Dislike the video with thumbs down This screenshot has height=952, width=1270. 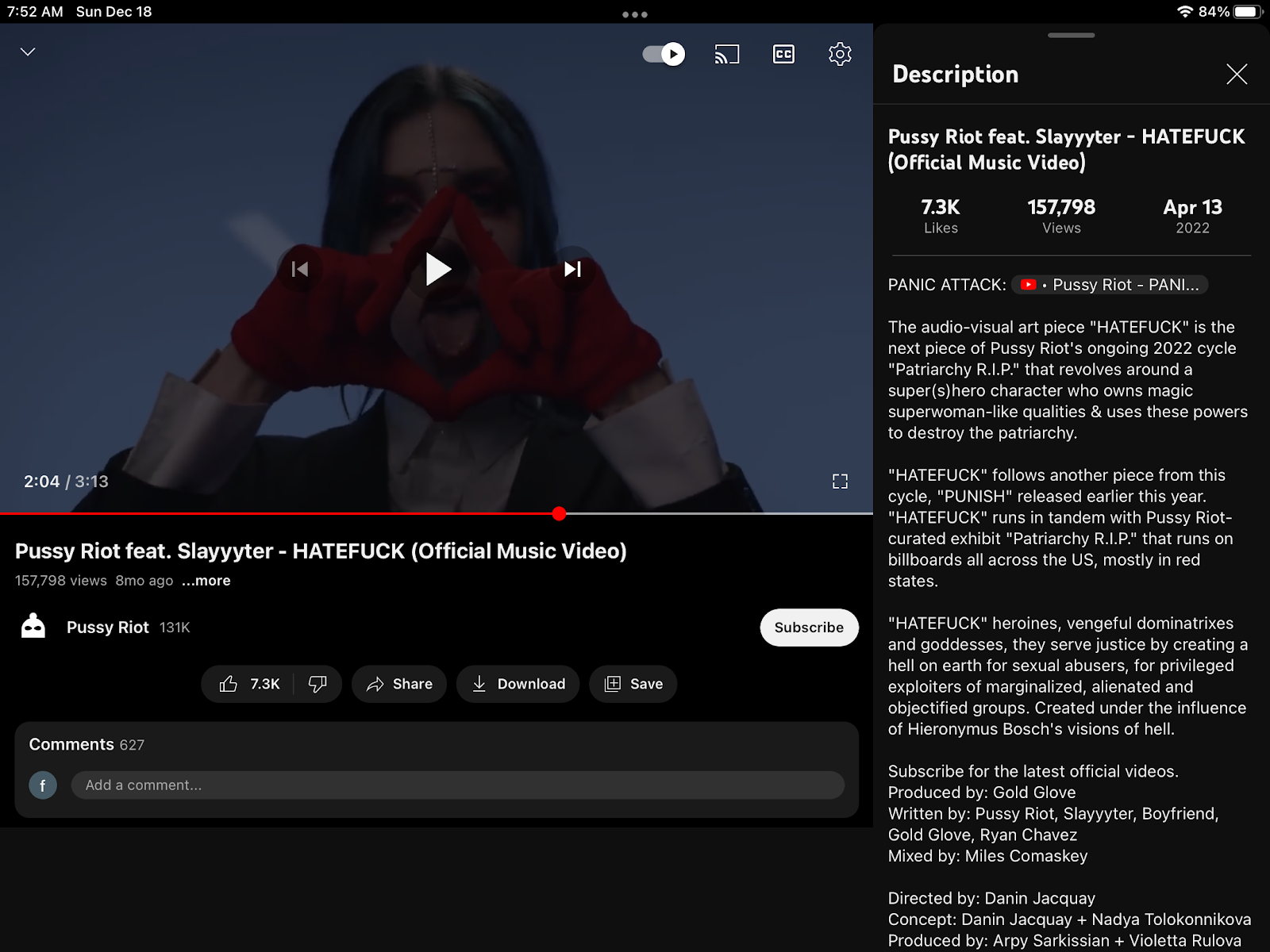(x=317, y=684)
